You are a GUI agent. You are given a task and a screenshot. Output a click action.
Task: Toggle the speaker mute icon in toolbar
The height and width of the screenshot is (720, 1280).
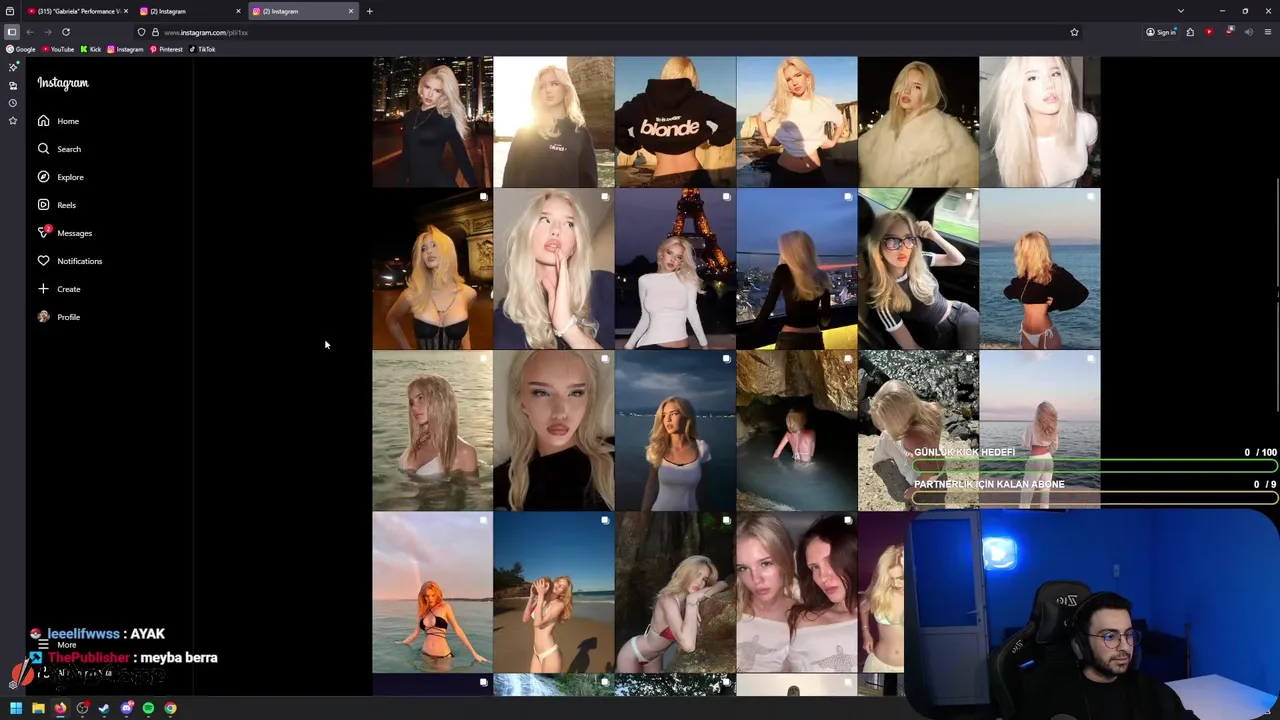(1248, 32)
